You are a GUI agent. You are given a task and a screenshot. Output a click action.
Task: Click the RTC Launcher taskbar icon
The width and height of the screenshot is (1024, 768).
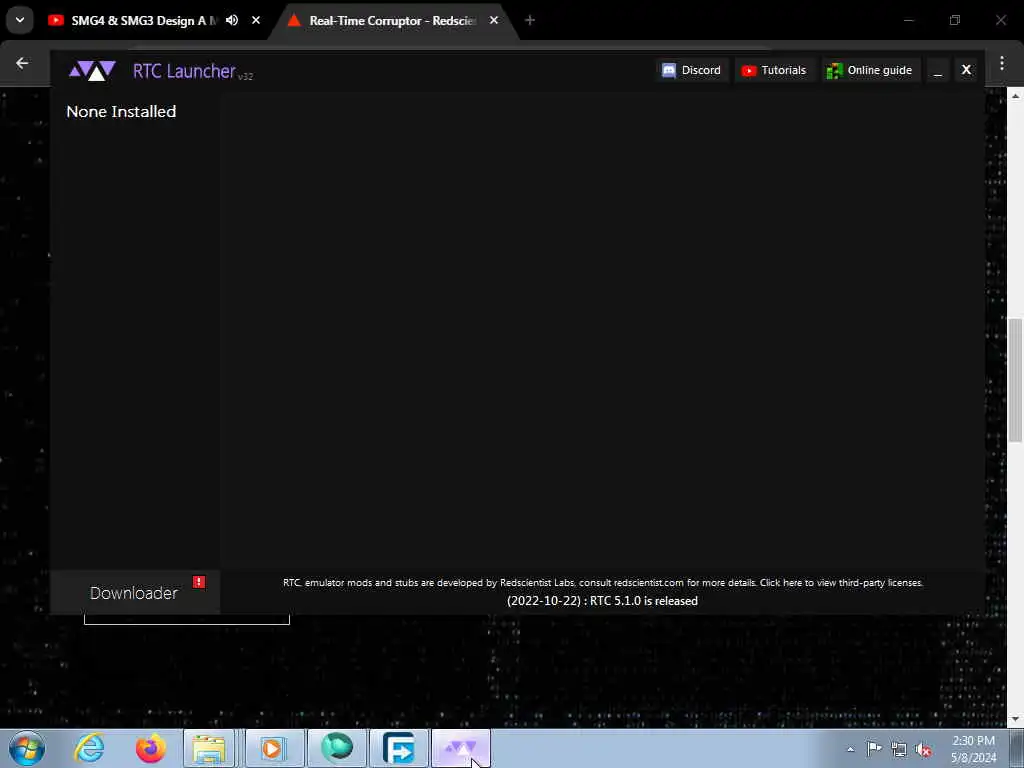pos(460,748)
